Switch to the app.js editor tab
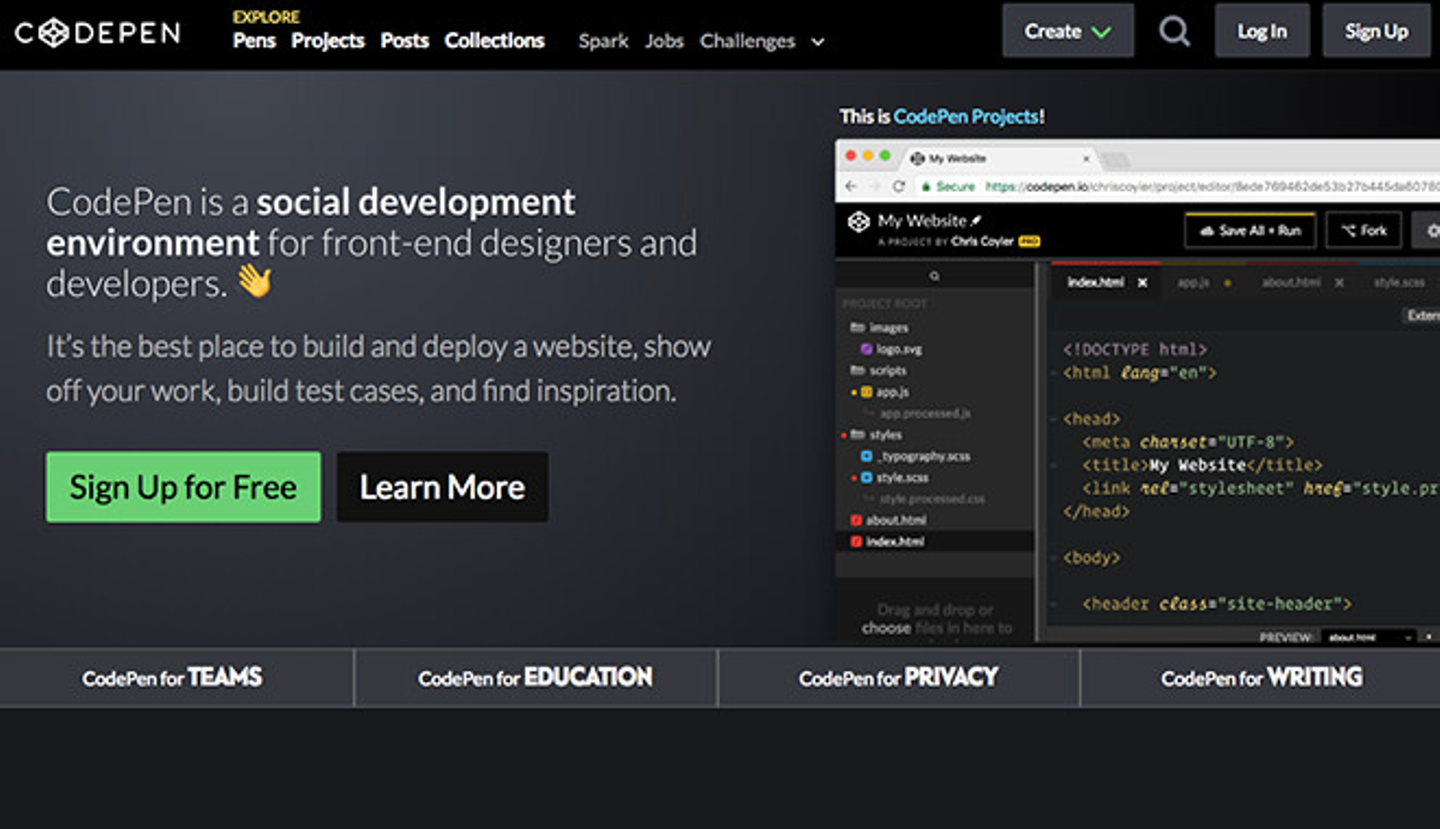The height and width of the screenshot is (829, 1440). [1193, 283]
